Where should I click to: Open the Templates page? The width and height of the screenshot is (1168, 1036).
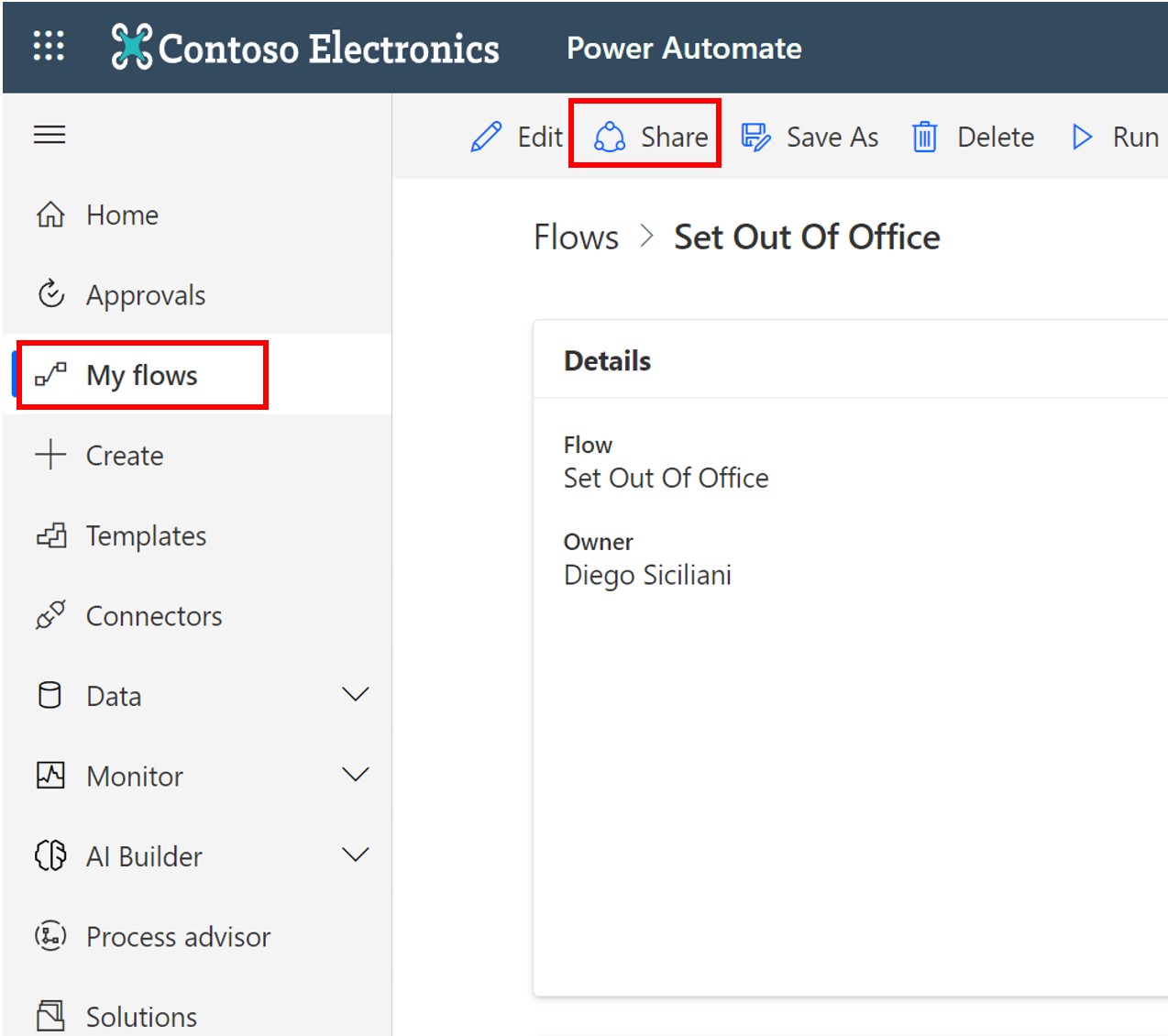[x=146, y=535]
